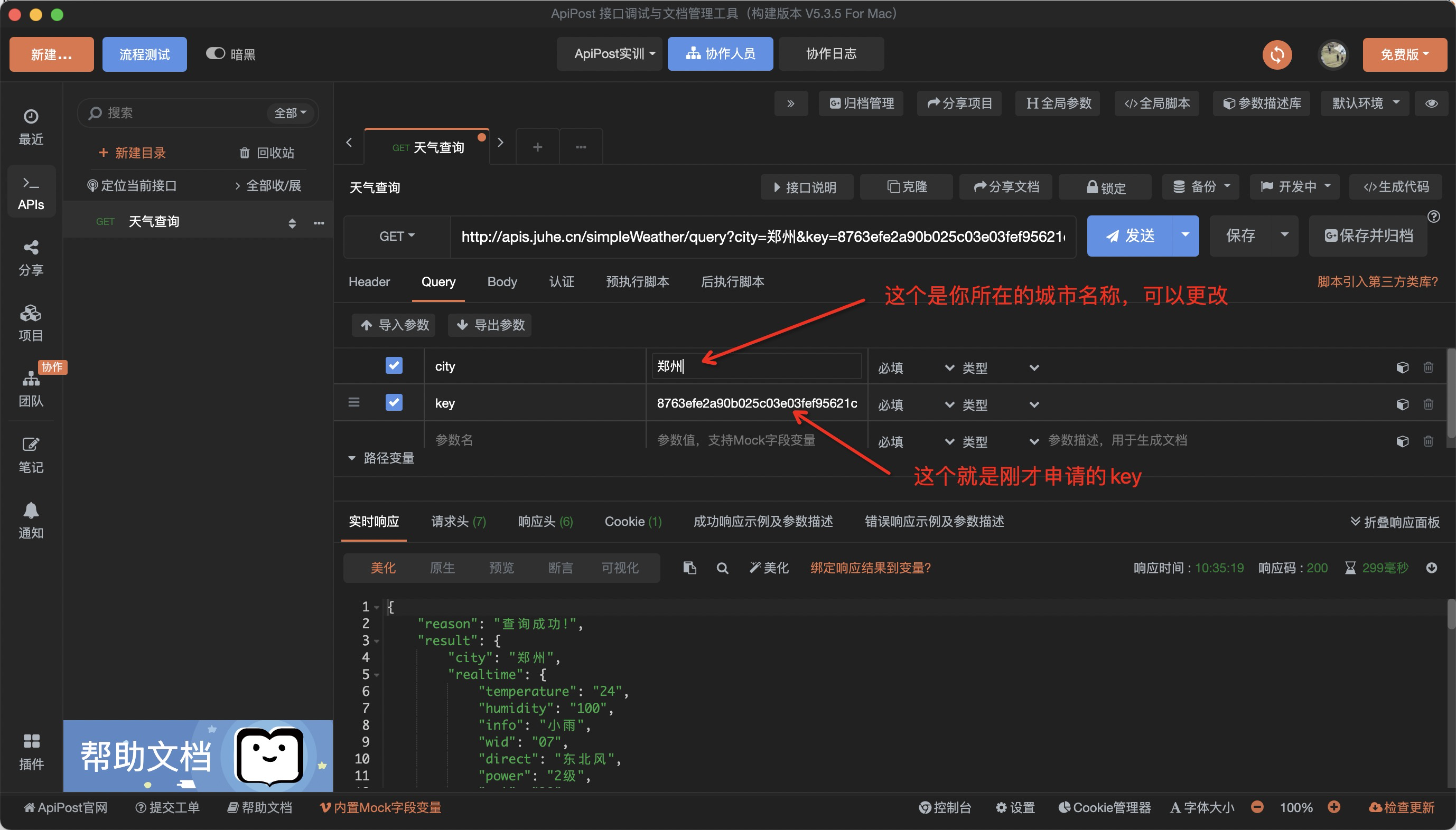Uncheck the key parameter checkbox
The width and height of the screenshot is (1456, 830).
(394, 402)
